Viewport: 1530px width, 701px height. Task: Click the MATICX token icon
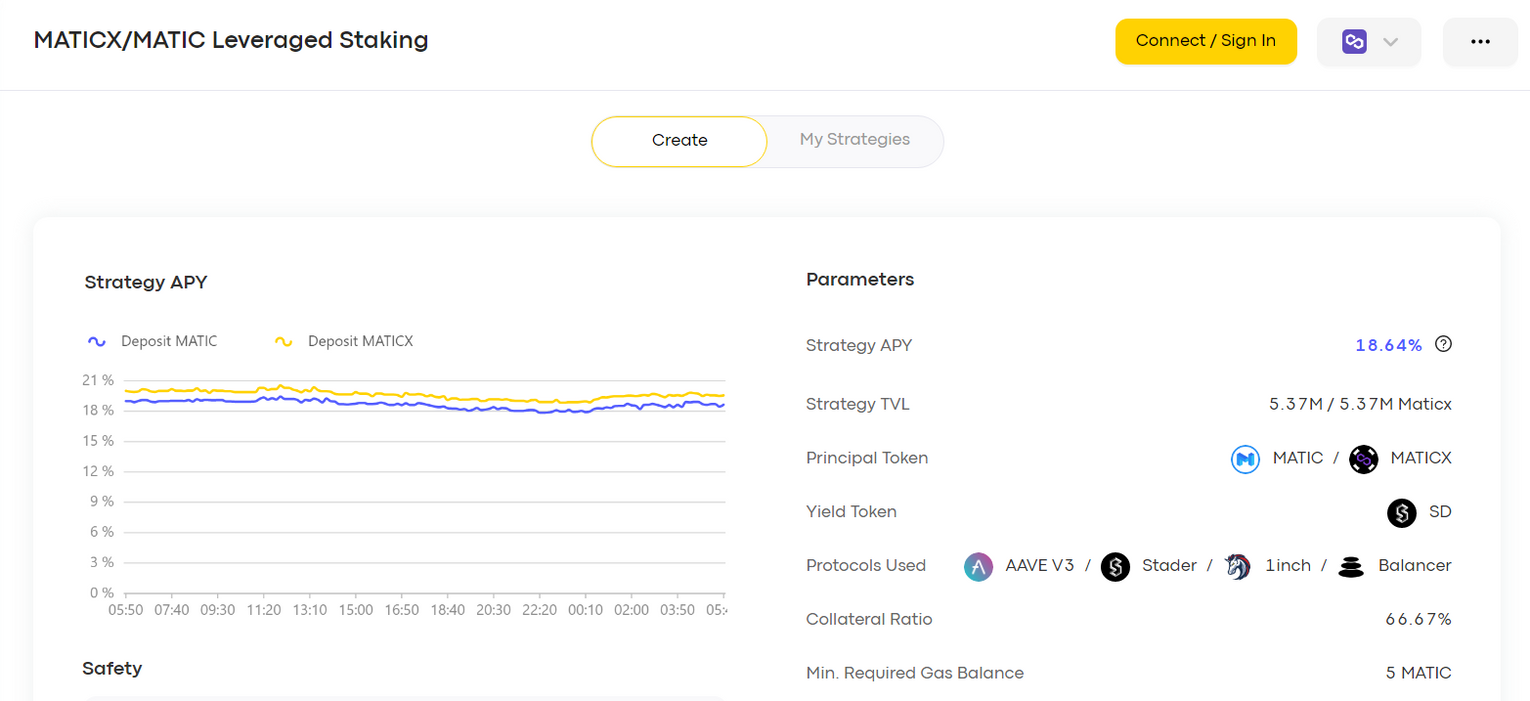1363,459
